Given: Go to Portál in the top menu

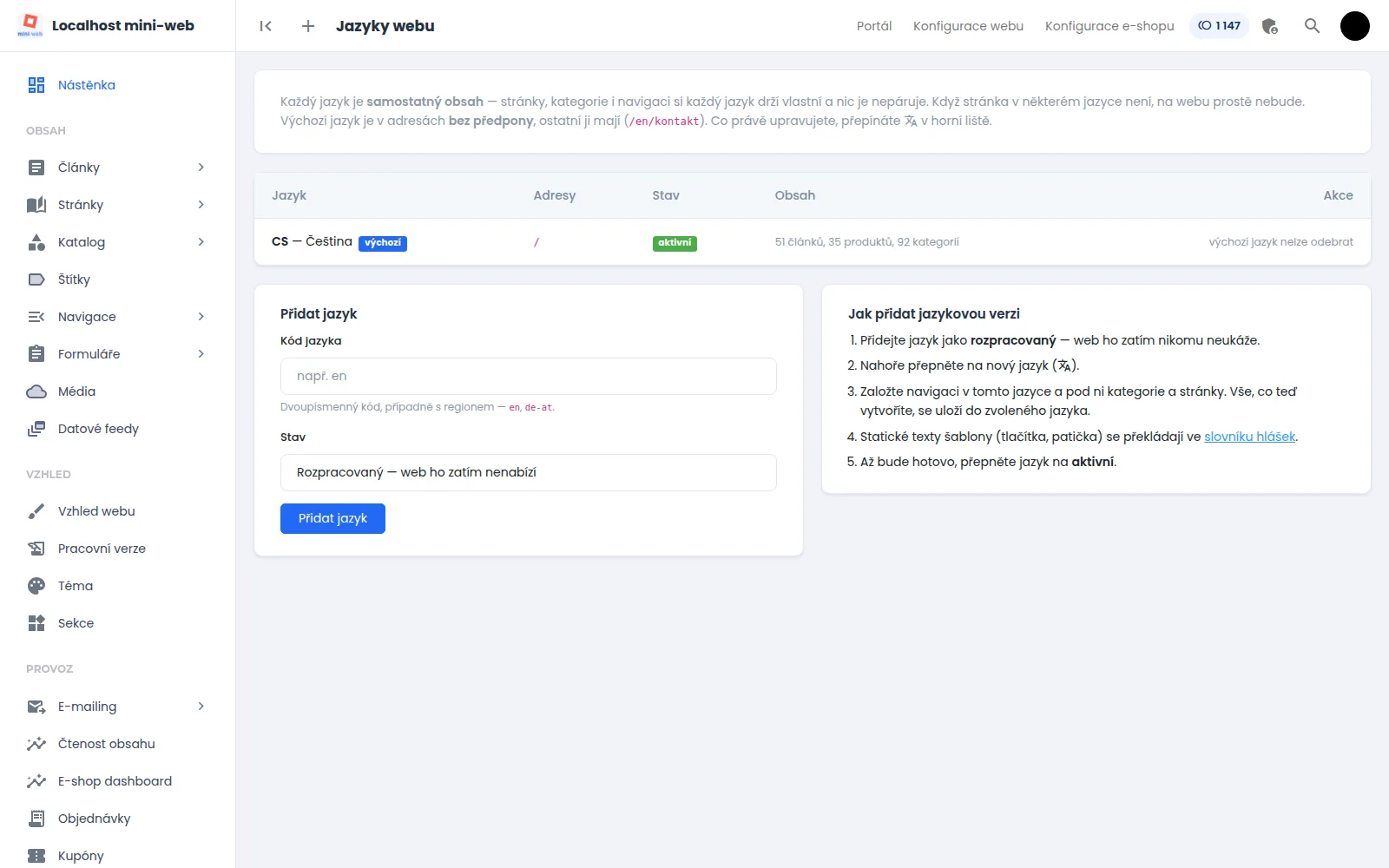Looking at the screenshot, I should tap(874, 26).
